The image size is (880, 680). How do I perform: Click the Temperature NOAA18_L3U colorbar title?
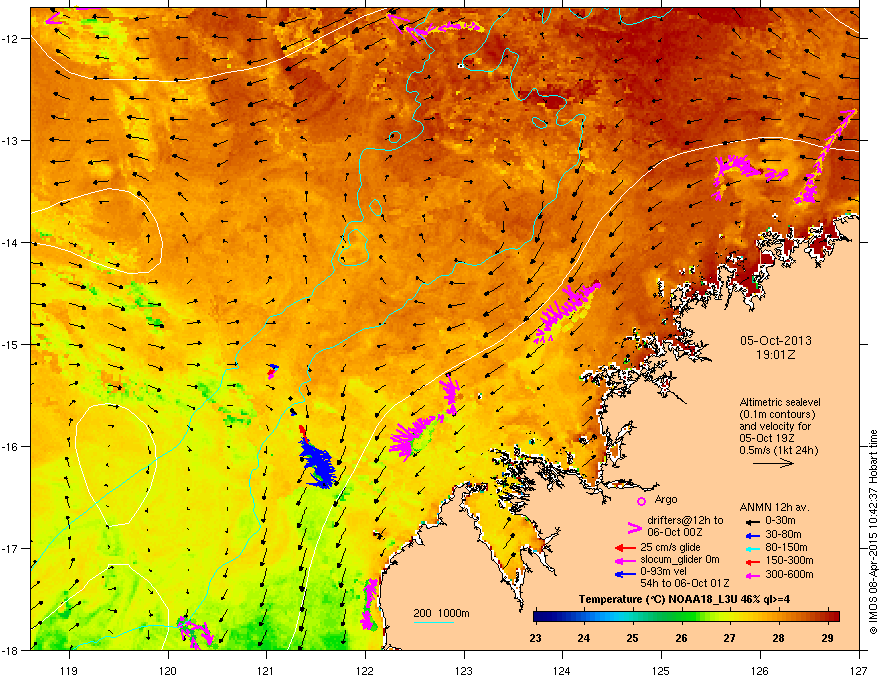pyautogui.click(x=684, y=599)
